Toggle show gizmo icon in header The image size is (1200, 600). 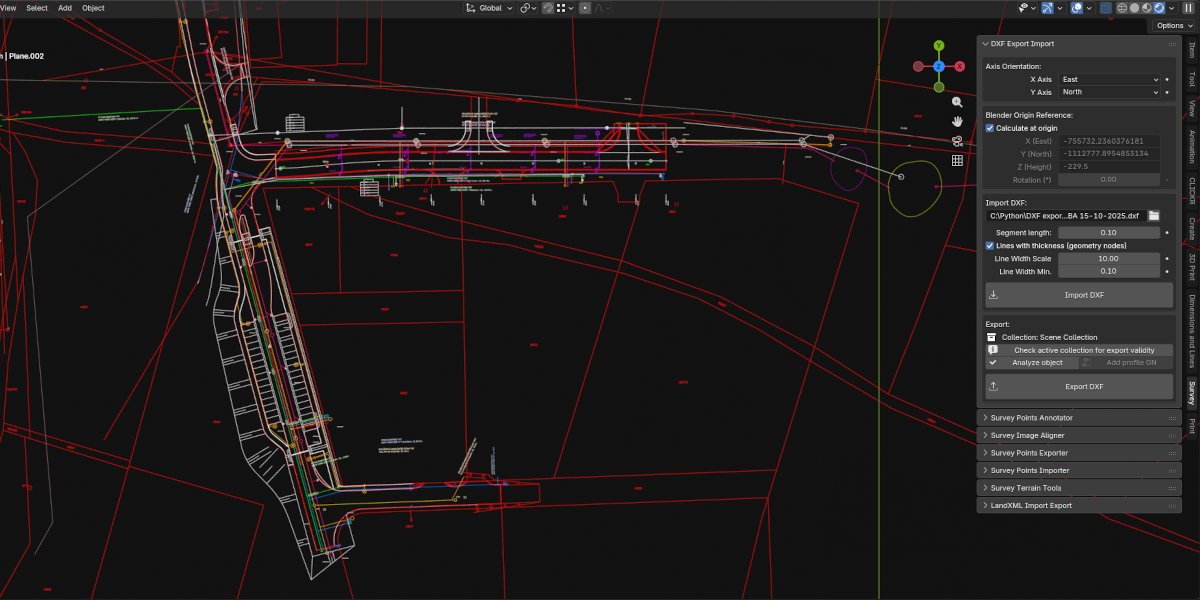click(1047, 8)
